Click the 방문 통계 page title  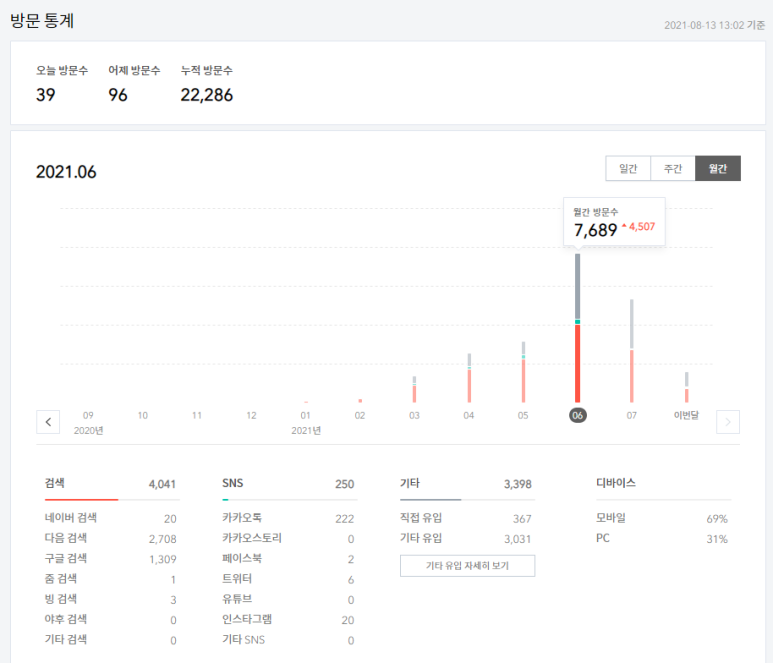(42, 21)
